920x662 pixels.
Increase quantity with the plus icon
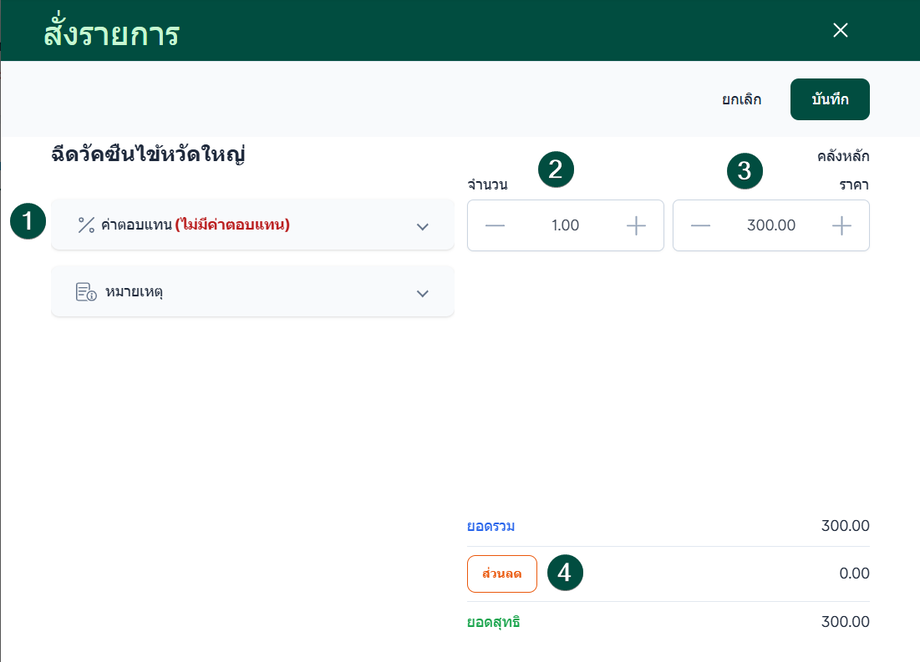click(636, 225)
